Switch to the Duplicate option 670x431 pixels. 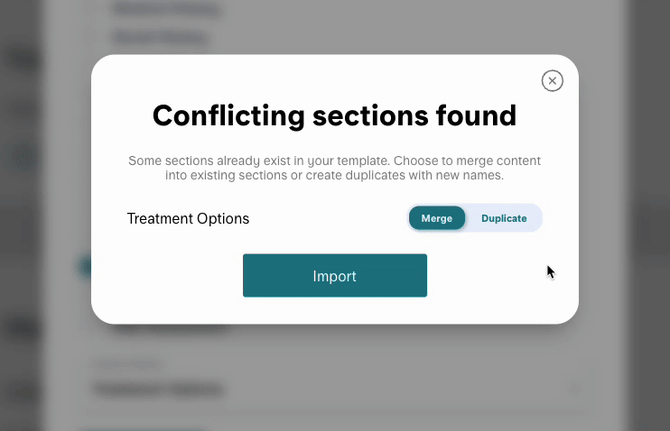coord(504,218)
